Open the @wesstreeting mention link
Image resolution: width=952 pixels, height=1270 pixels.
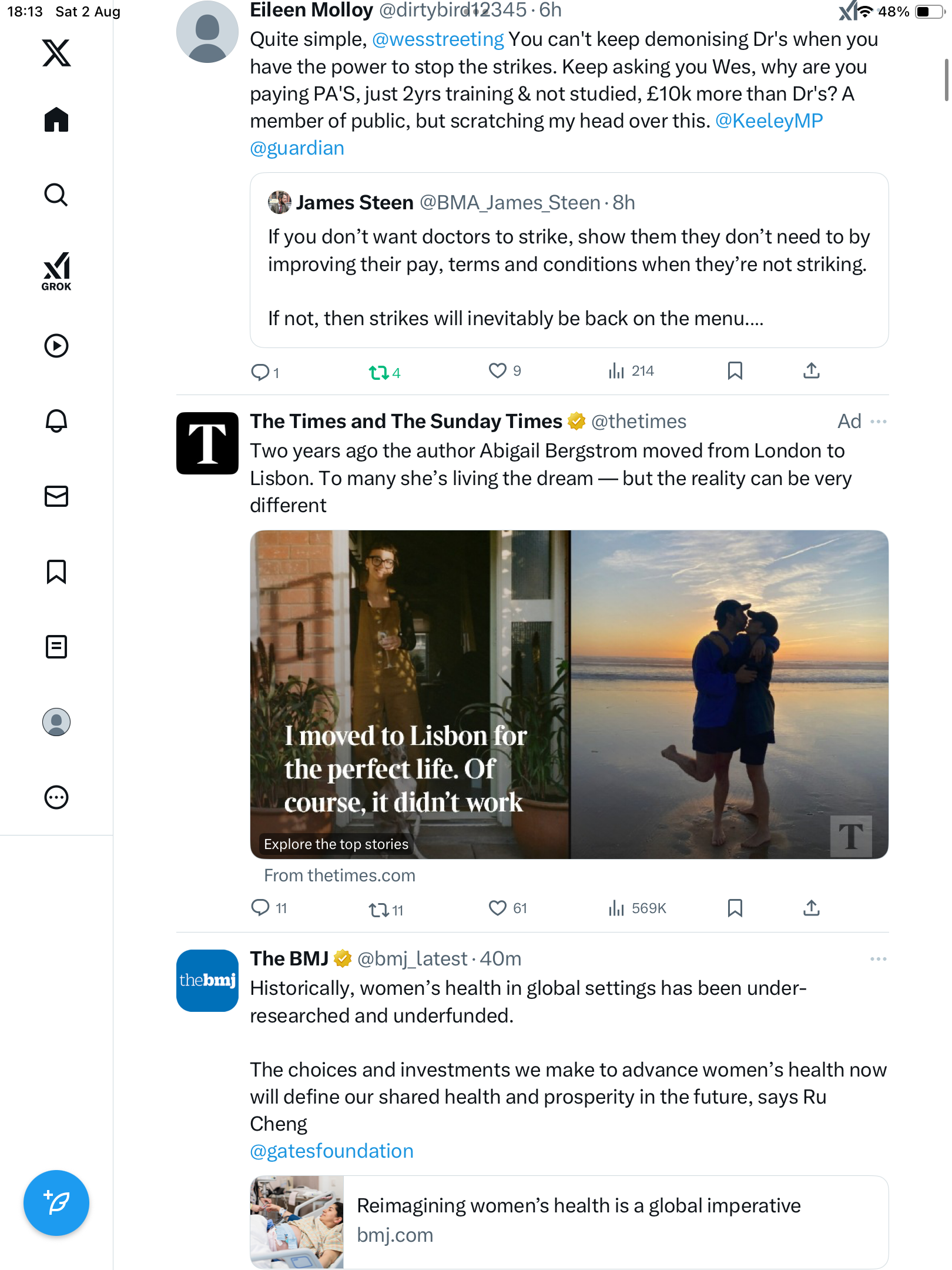pyautogui.click(x=438, y=39)
